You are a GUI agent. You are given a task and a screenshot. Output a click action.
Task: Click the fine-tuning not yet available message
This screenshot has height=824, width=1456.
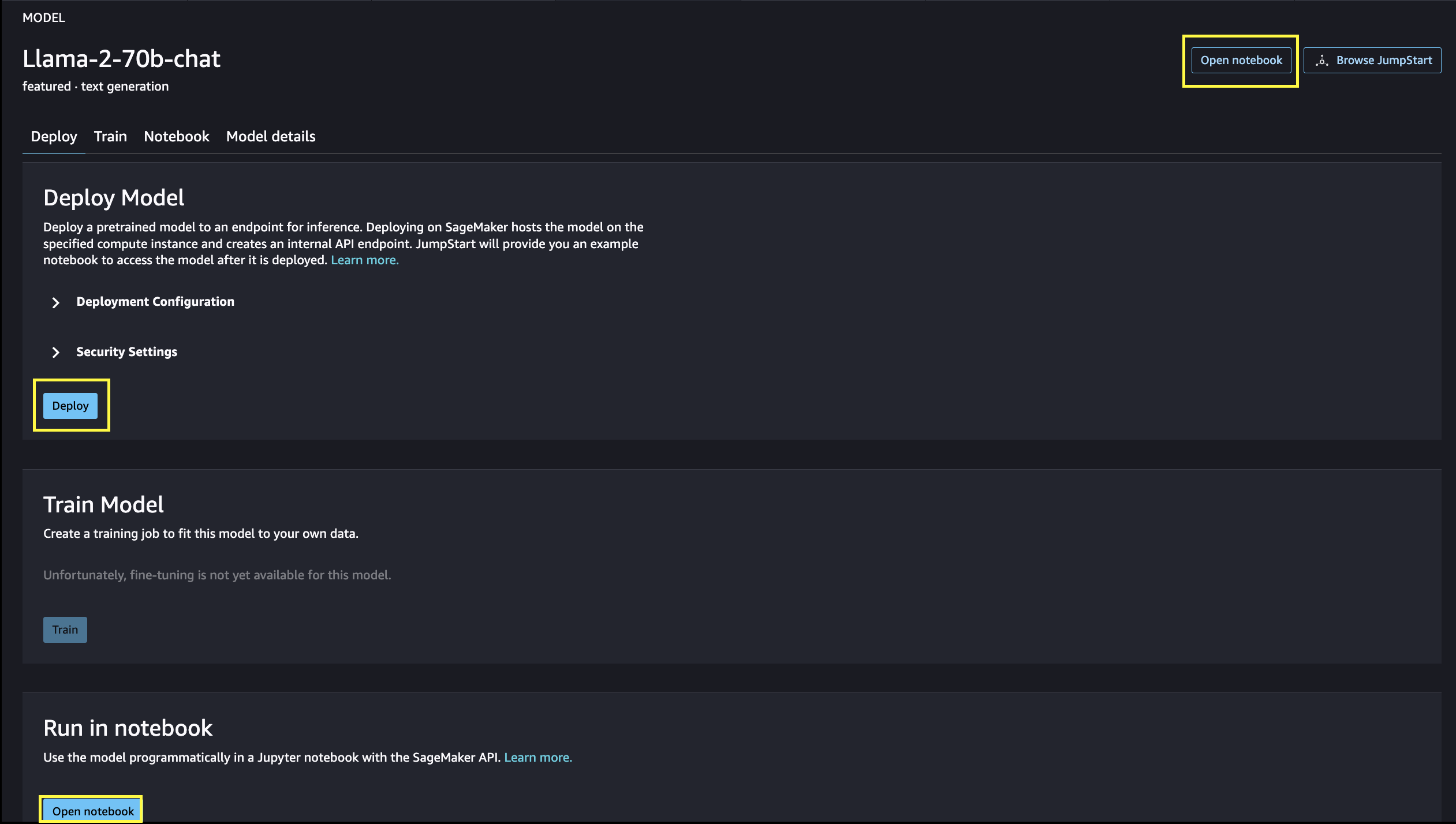coord(217,575)
